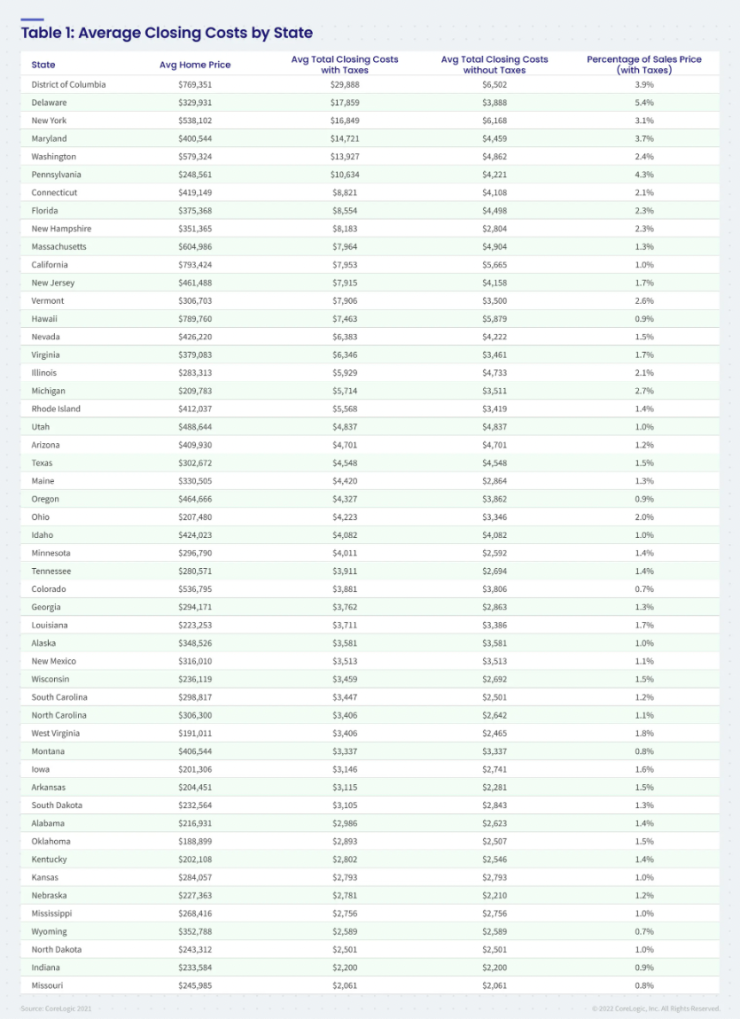The image size is (740, 1019).
Task: Click the CoreLogic copyright notice in the footer
Action: pos(654,1007)
